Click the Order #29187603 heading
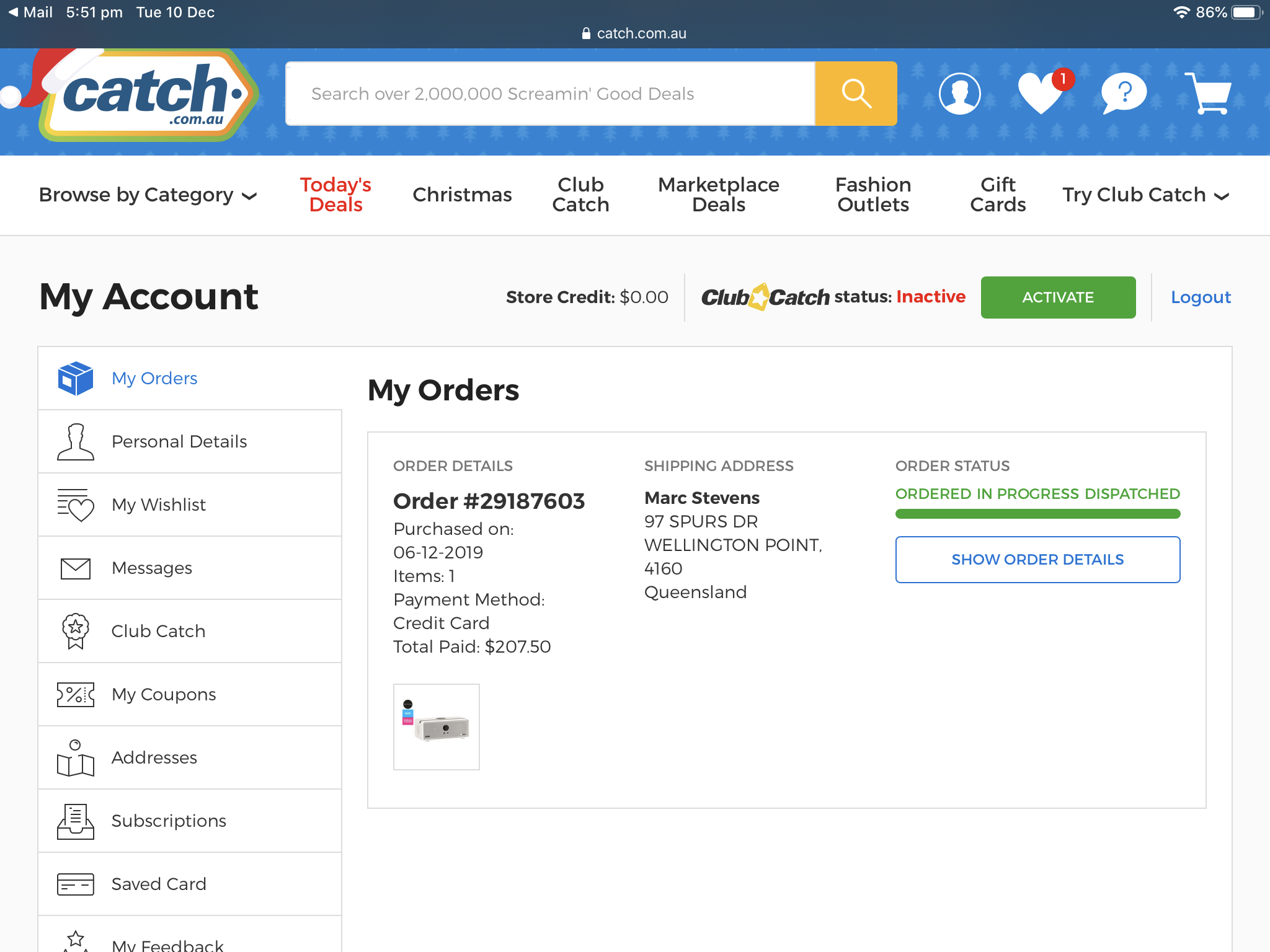Viewport: 1270px width, 952px height. coord(489,501)
